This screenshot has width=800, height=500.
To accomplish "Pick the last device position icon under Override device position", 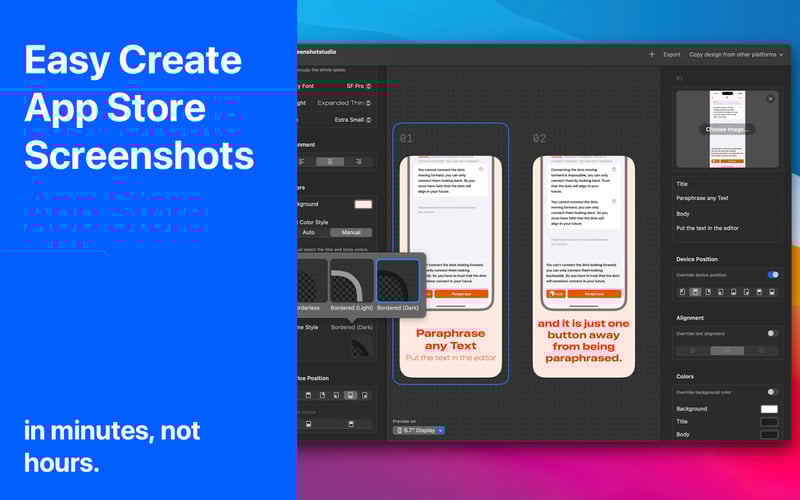I will point(772,292).
